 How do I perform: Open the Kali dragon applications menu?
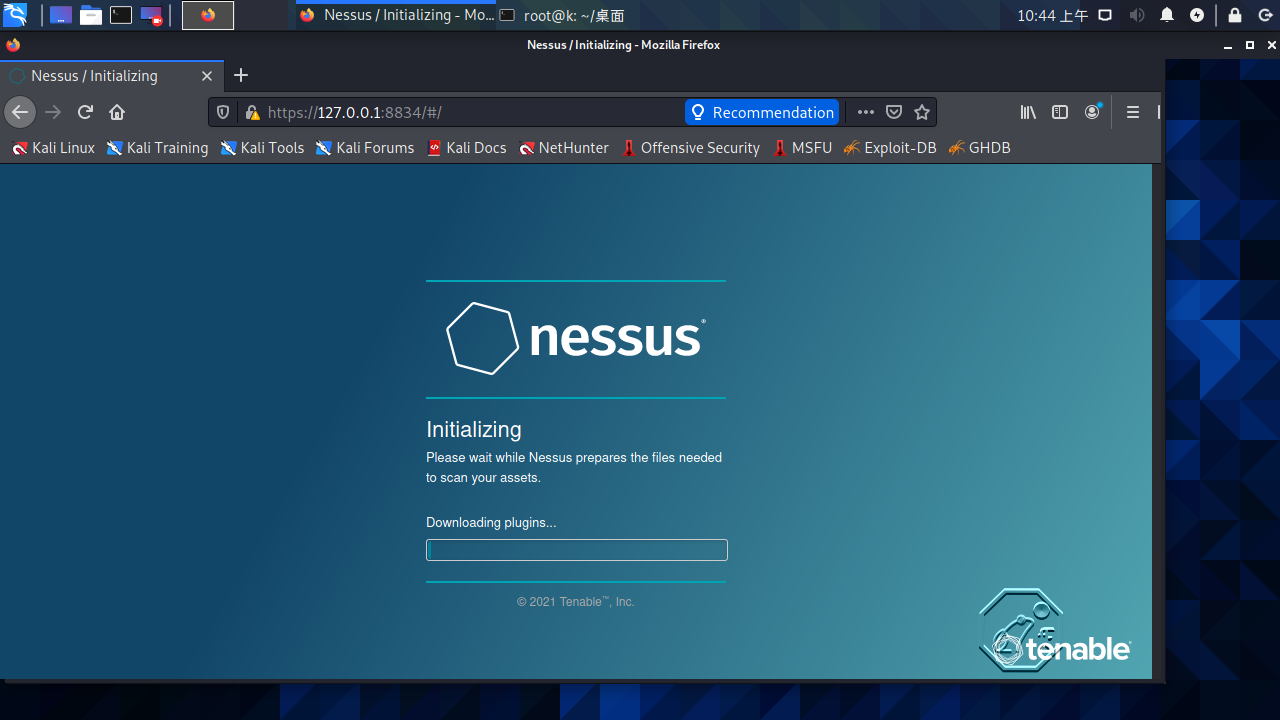point(15,15)
